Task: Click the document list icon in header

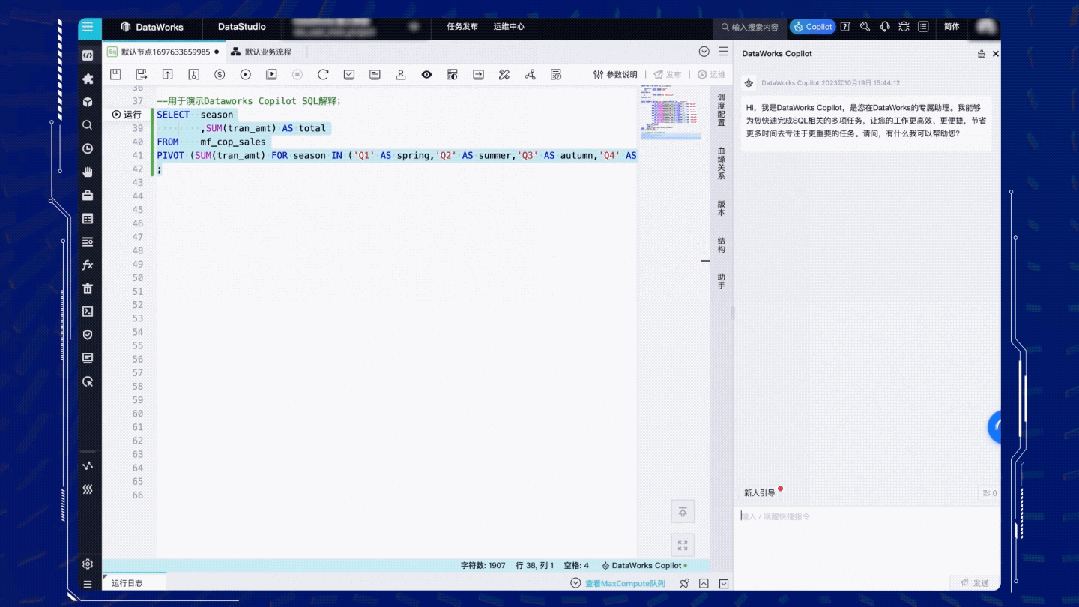Action: point(923,27)
